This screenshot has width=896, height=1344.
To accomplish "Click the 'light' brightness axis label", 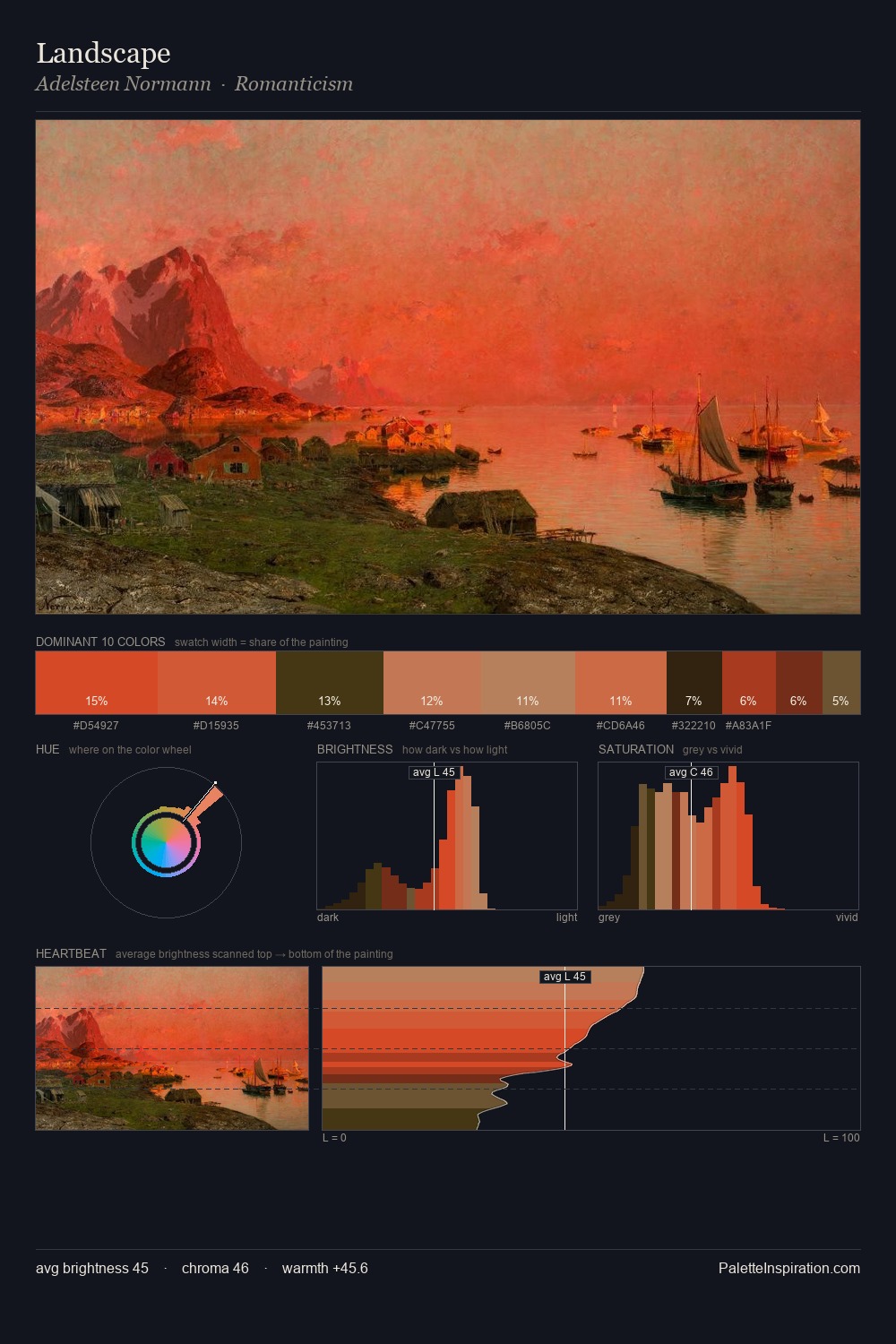I will click(566, 918).
